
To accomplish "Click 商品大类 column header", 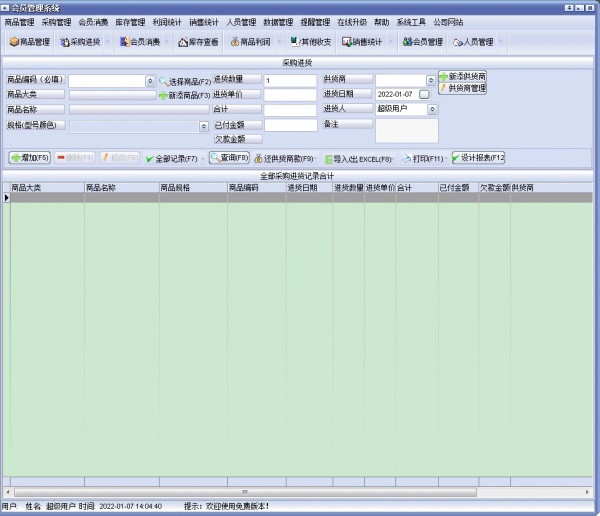I will pyautogui.click(x=47, y=188).
